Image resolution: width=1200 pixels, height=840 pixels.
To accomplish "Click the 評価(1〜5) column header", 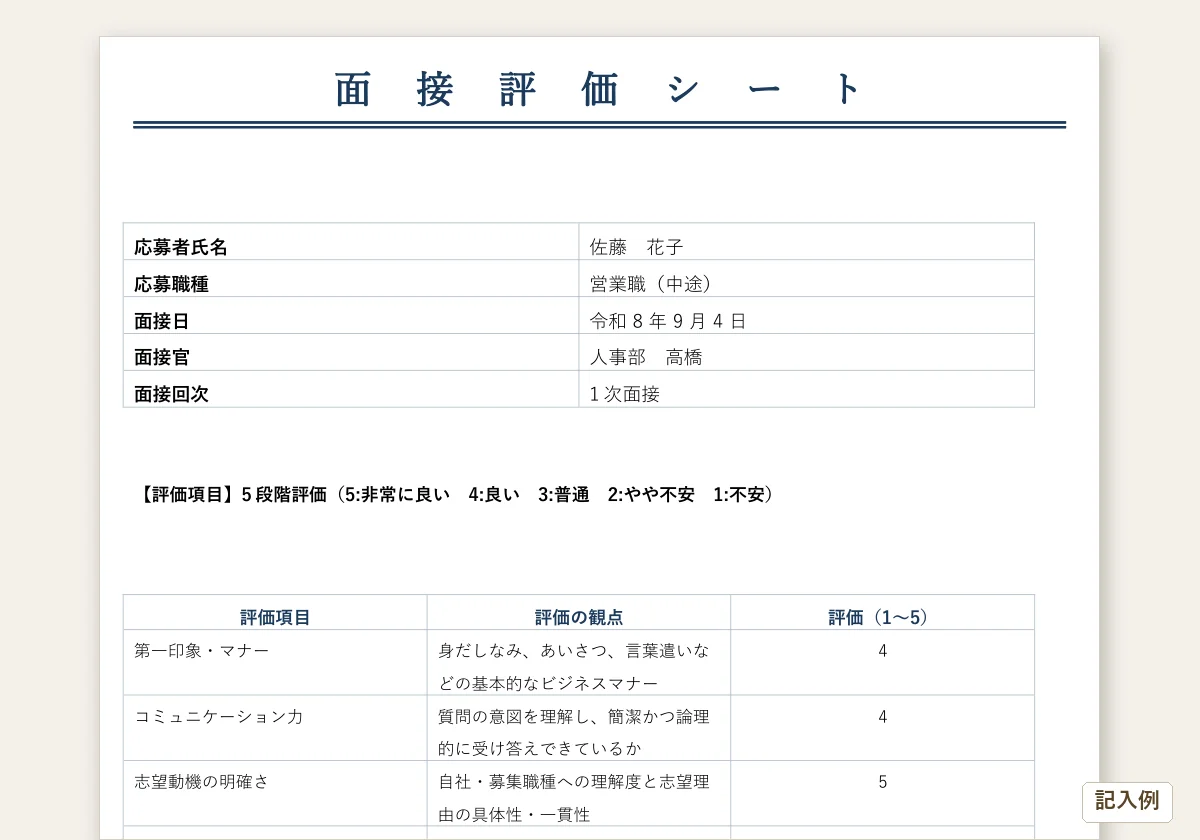I will tap(882, 613).
